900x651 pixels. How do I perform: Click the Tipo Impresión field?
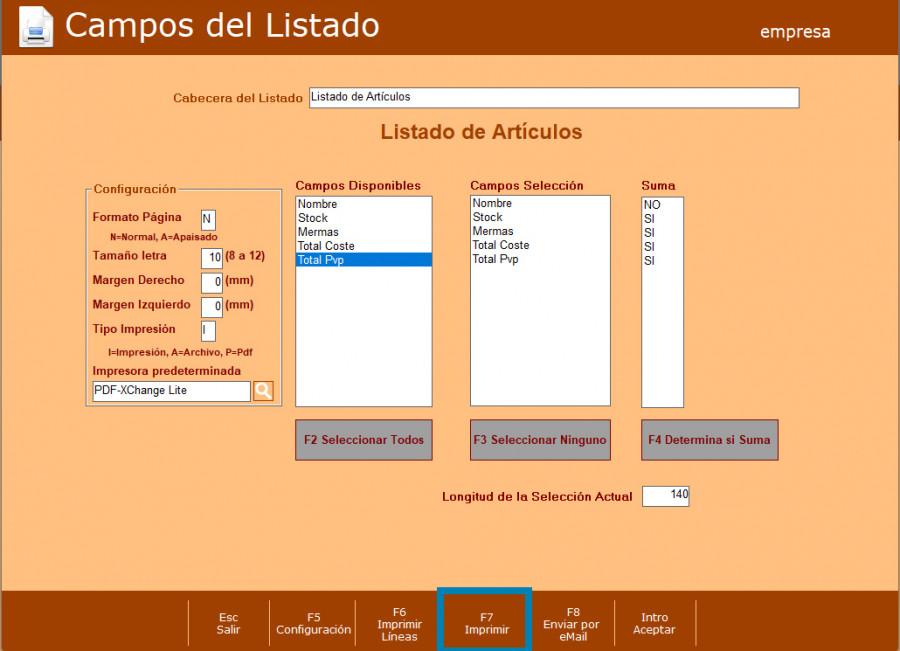pyautogui.click(x=208, y=331)
